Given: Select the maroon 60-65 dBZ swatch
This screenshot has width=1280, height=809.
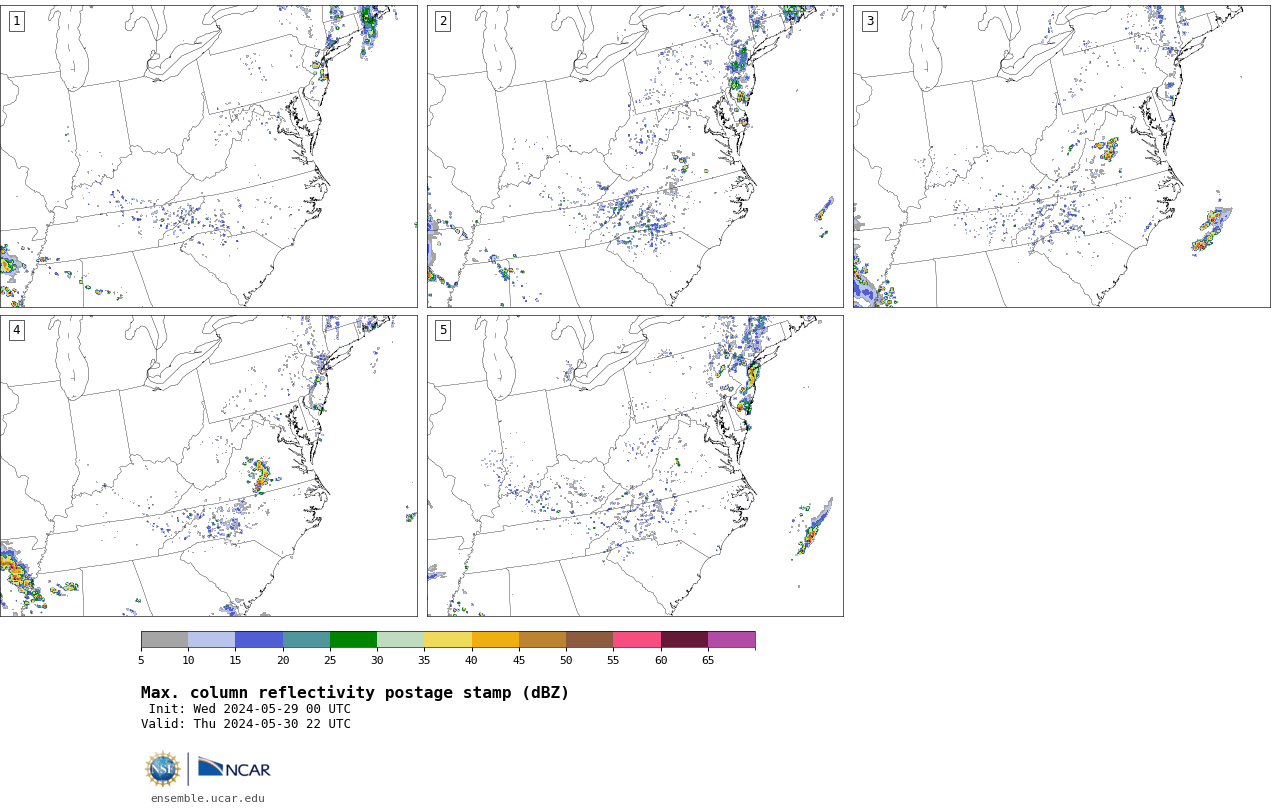Looking at the screenshot, I should tap(684, 640).
